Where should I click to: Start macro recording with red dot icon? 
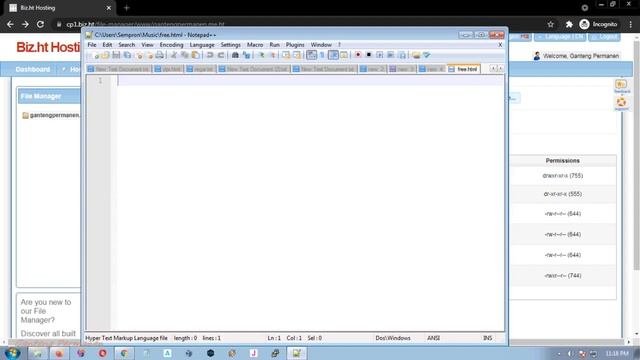tap(358, 55)
